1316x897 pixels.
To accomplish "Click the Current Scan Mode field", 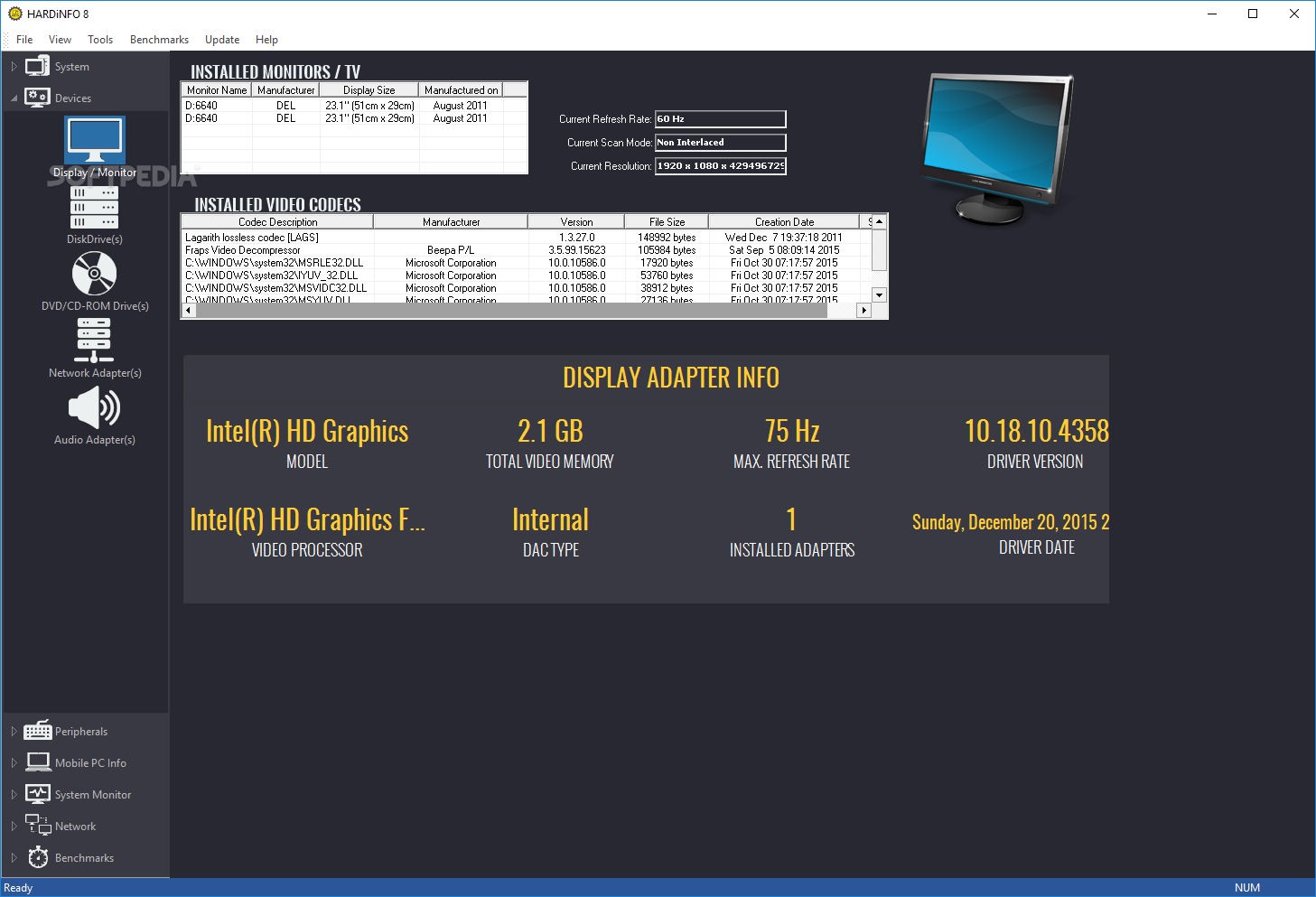I will click(721, 143).
